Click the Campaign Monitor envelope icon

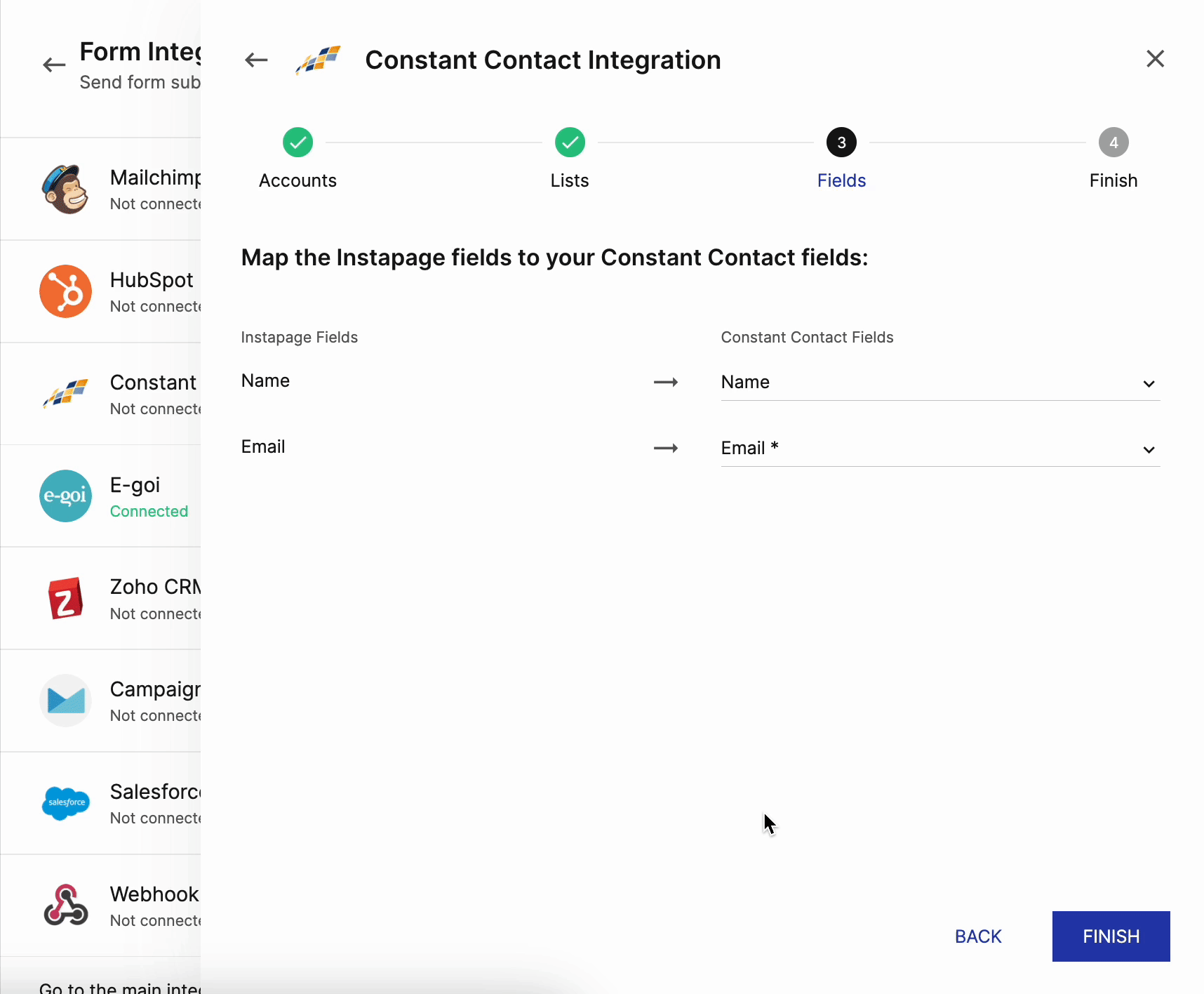[65, 701]
